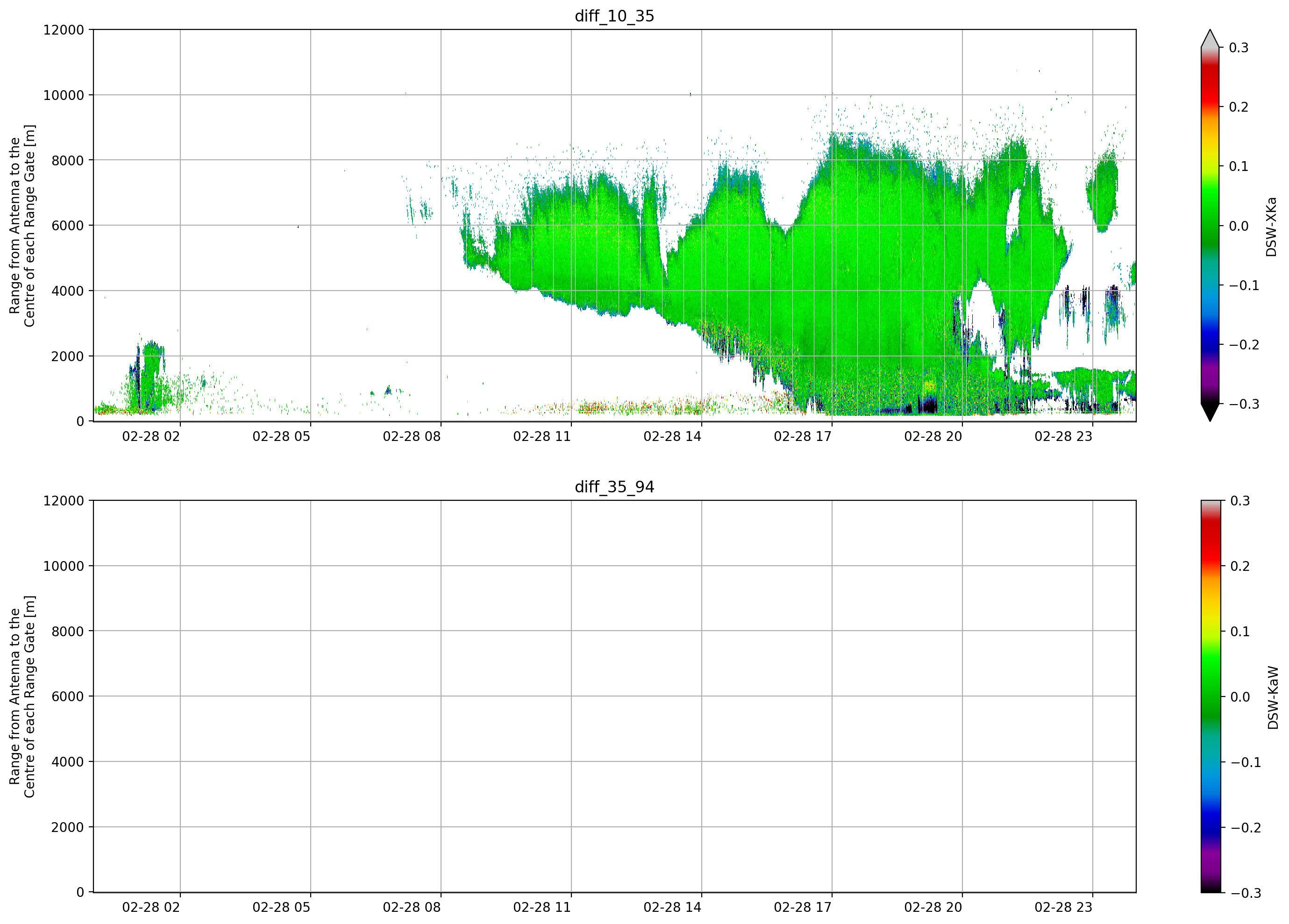Image resolution: width=1289 pixels, height=924 pixels.
Task: Click the black lower extend arrow on DSW-XKa colorbar
Action: (1210, 412)
